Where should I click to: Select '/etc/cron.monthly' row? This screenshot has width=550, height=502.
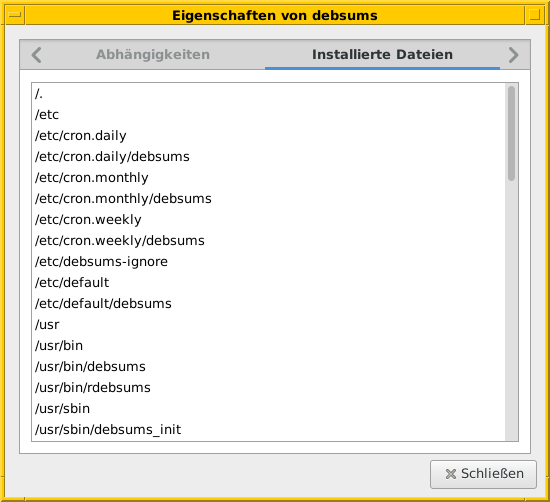[269, 178]
